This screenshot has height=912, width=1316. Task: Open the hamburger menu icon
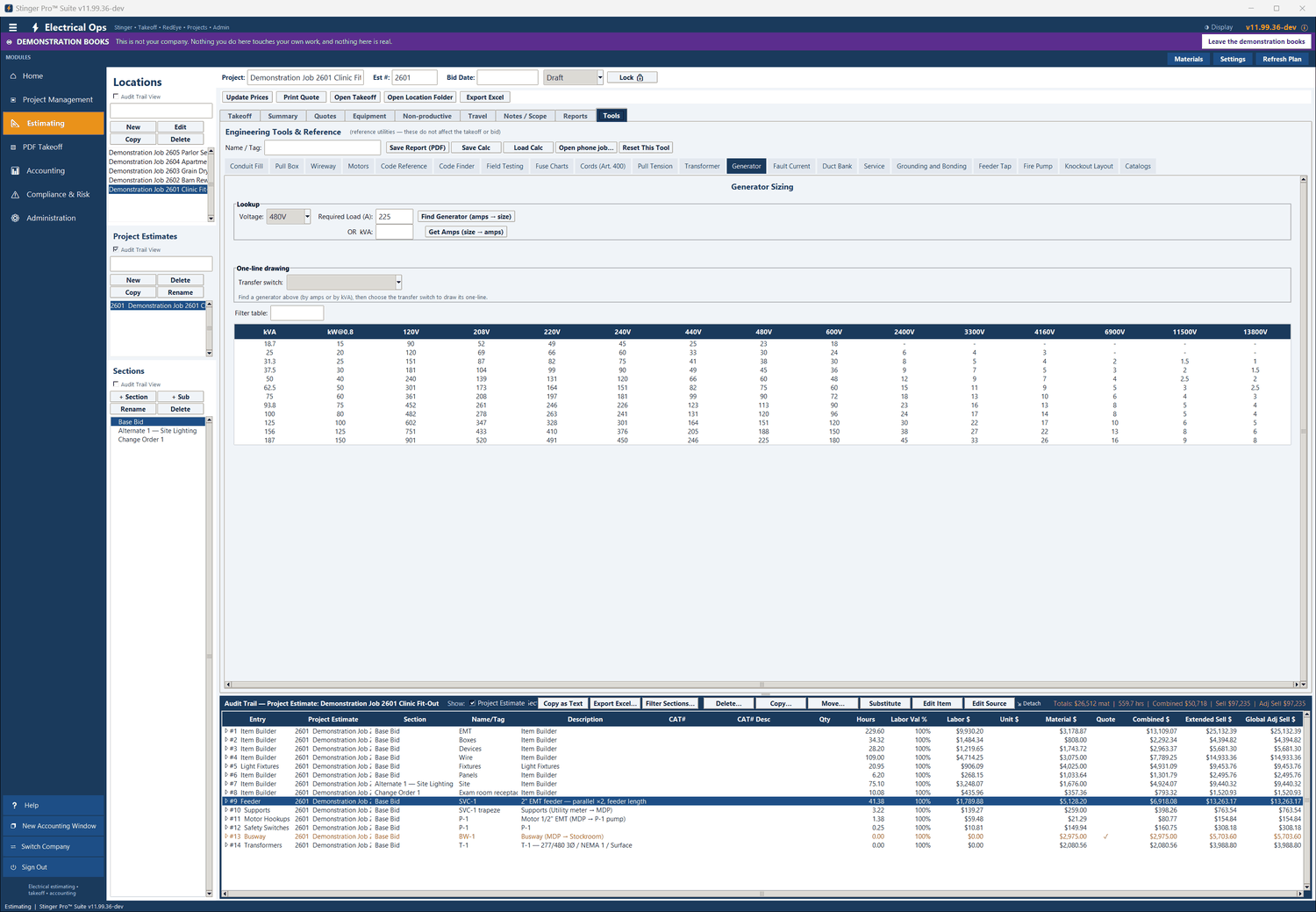[x=12, y=27]
